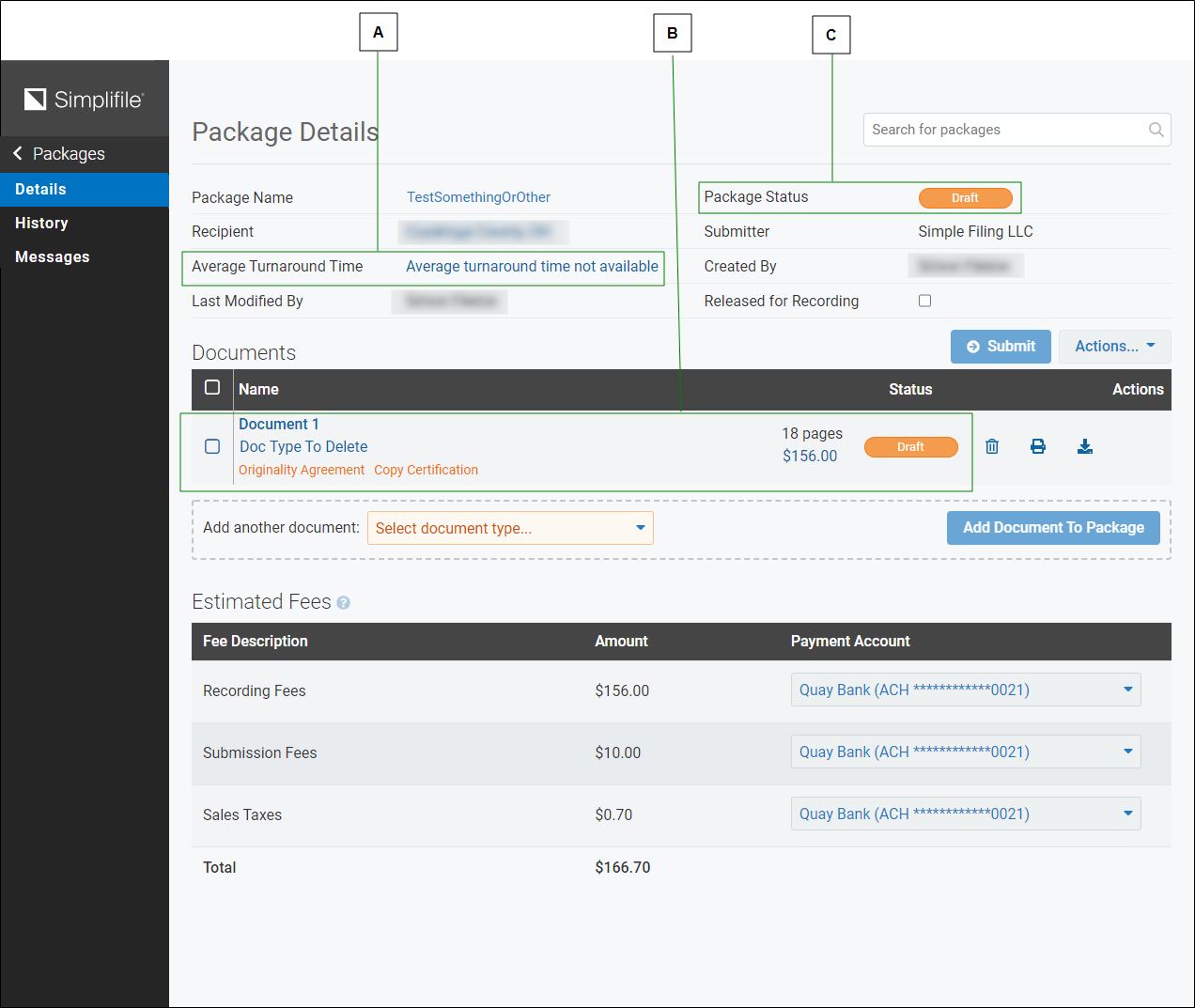Open the Select document type dropdown

pos(510,528)
